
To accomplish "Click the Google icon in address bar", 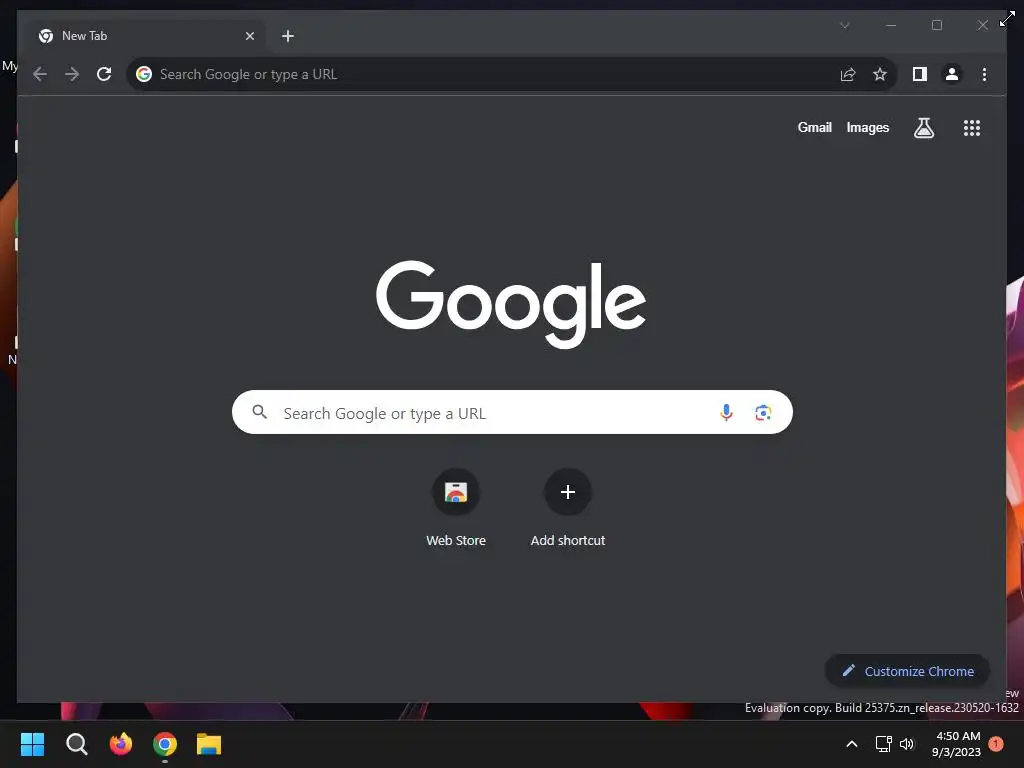I will point(144,74).
